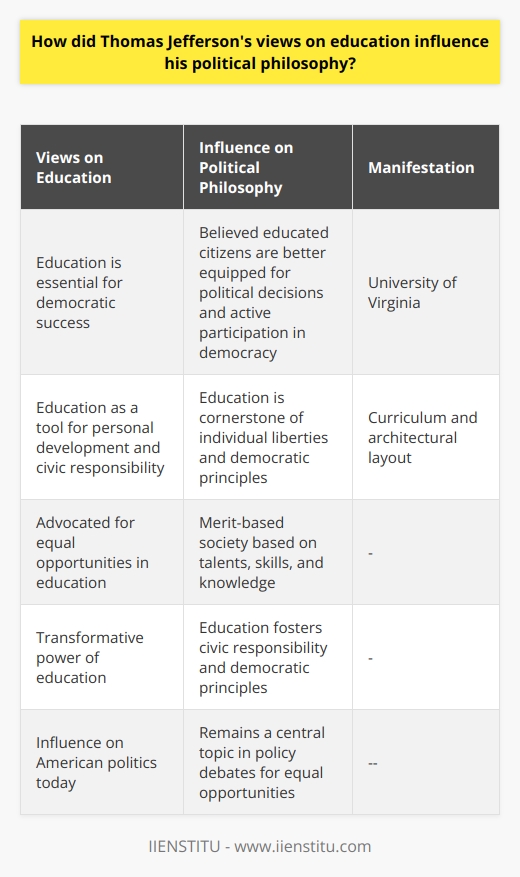Click the 'Curriculum and architectural layout' cell
The height and width of the screenshot is (877, 520).
coord(426,437)
